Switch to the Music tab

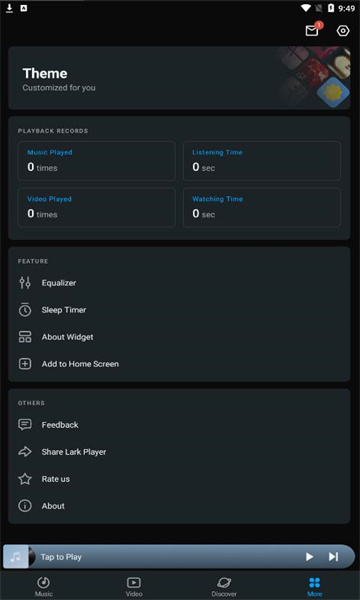[44, 586]
